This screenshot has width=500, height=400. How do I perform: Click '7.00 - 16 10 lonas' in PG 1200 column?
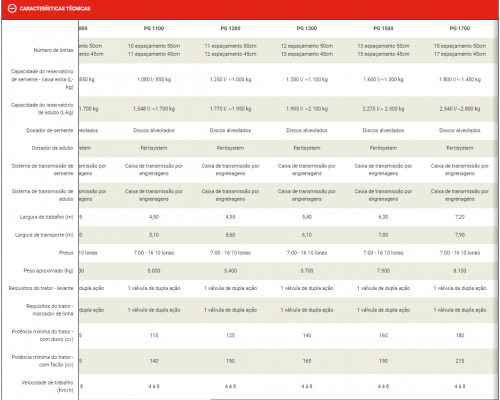pos(230,253)
